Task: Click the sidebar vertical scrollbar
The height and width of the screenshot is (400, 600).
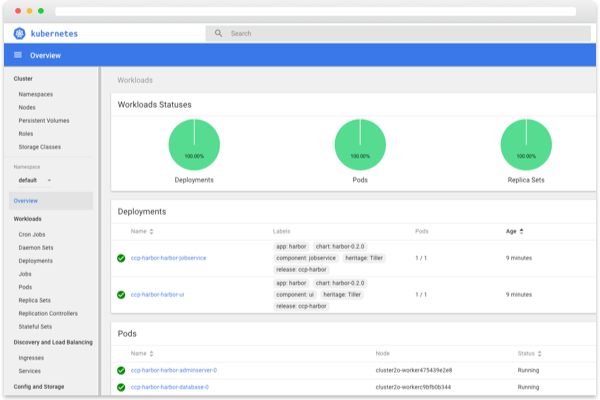Action: pos(99,231)
